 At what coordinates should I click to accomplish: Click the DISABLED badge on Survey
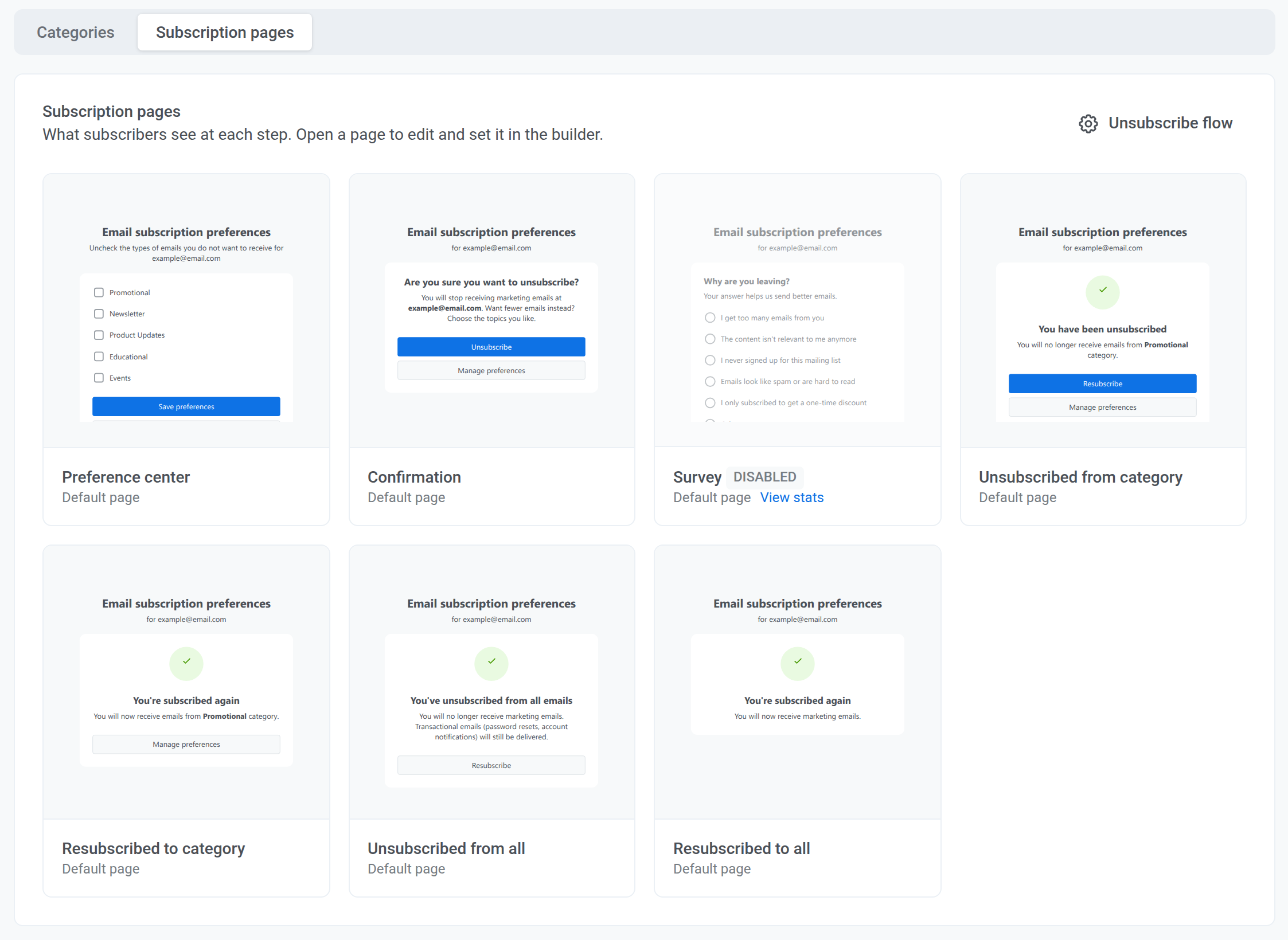click(x=764, y=477)
